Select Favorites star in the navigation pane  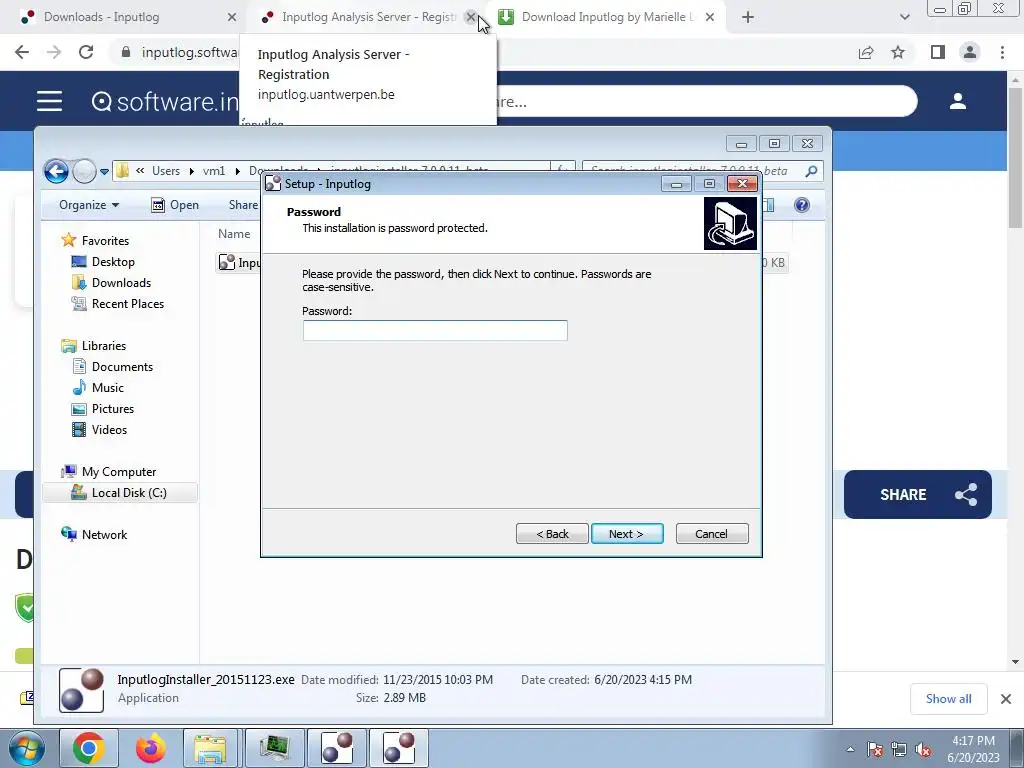point(69,240)
